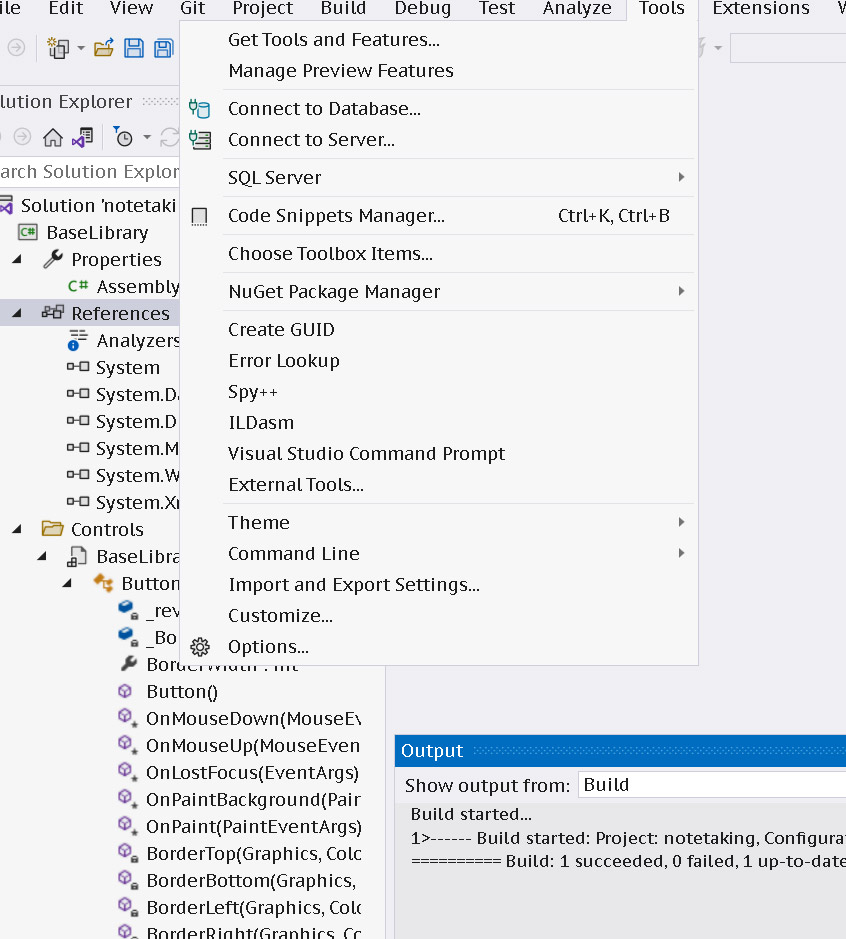Image resolution: width=846 pixels, height=939 pixels.
Task: Open the Debug menu
Action: (x=423, y=8)
